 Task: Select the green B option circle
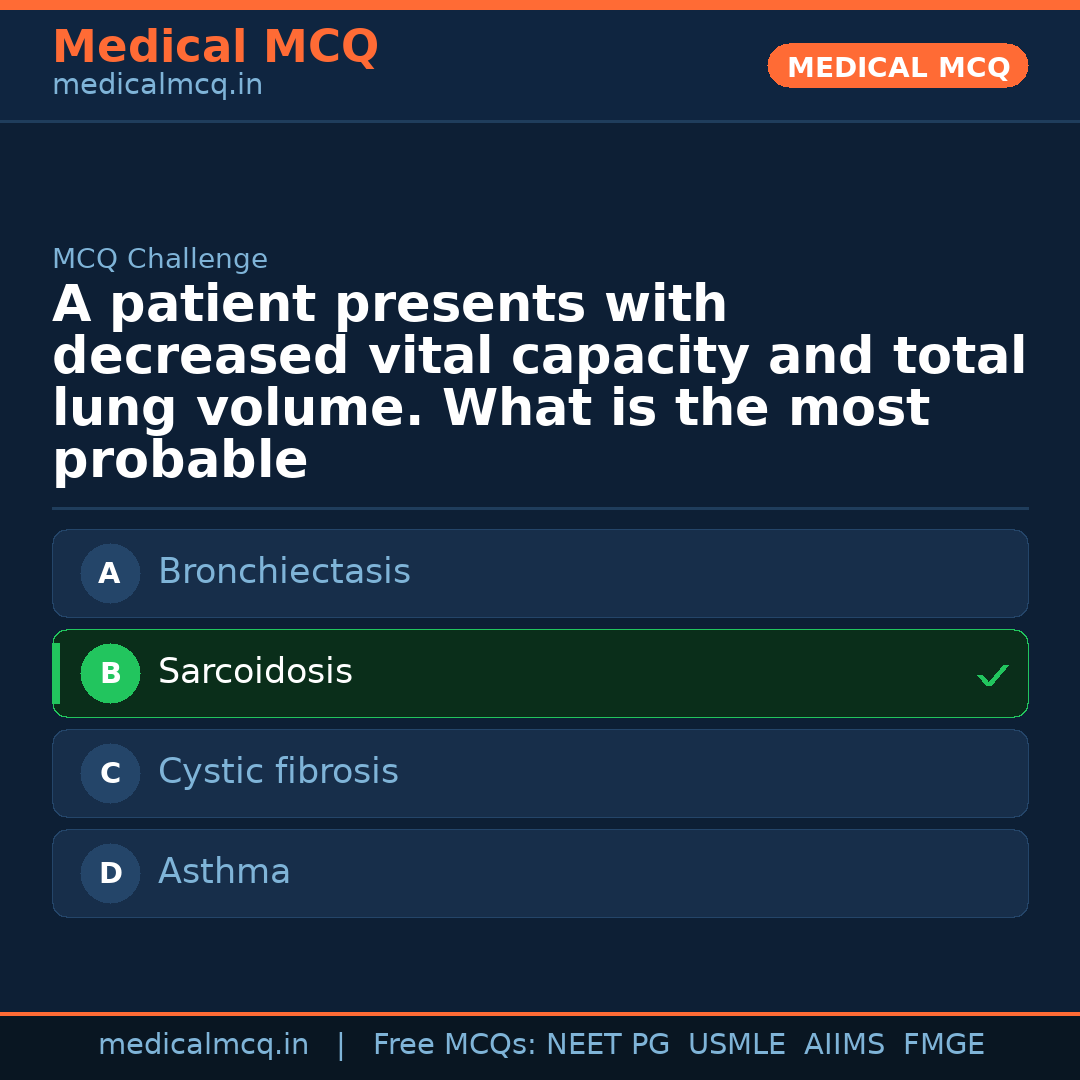pyautogui.click(x=110, y=674)
